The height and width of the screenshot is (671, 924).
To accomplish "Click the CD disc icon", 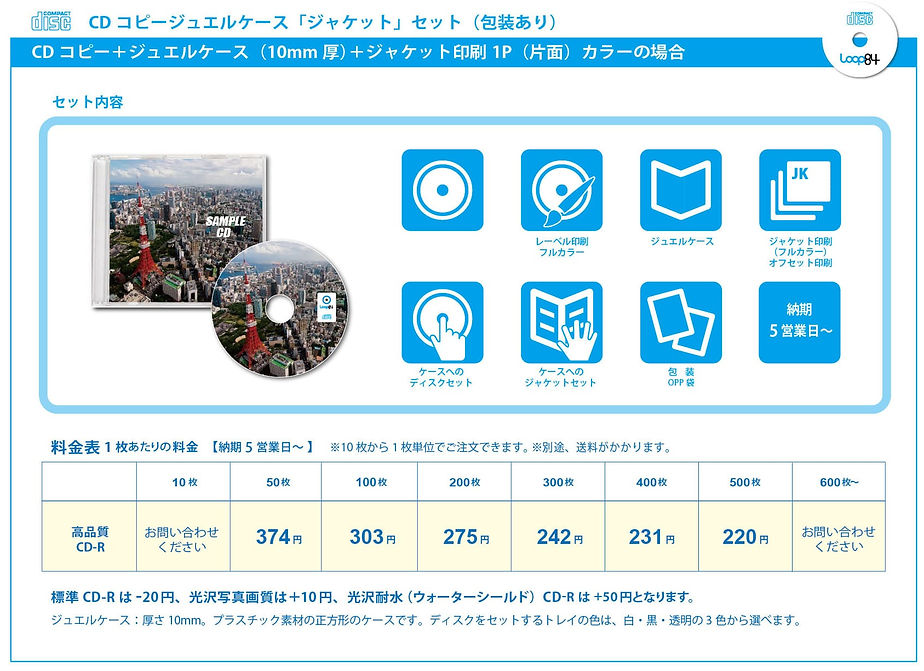I will (x=443, y=190).
